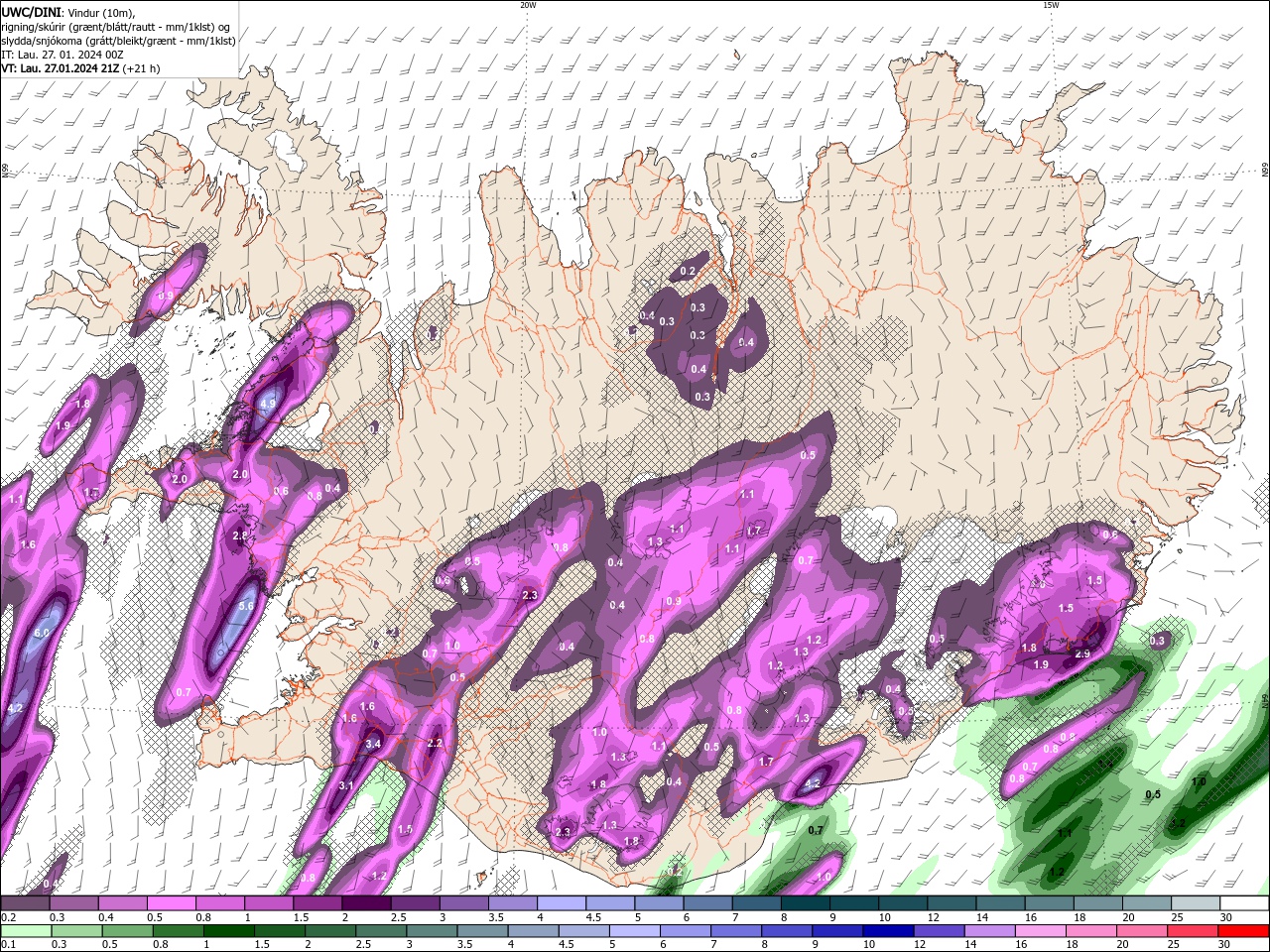Click the "slydda/snjókoma (grátt/bleikt/grænt" header line
Screen dimensions: 1270x952
[x=118, y=41]
